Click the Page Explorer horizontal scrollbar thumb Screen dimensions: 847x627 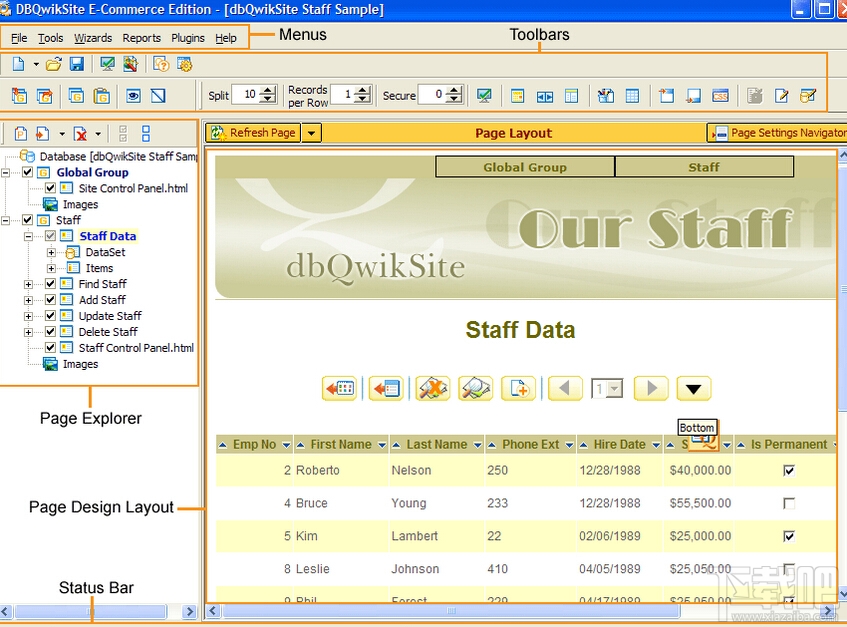(90, 611)
